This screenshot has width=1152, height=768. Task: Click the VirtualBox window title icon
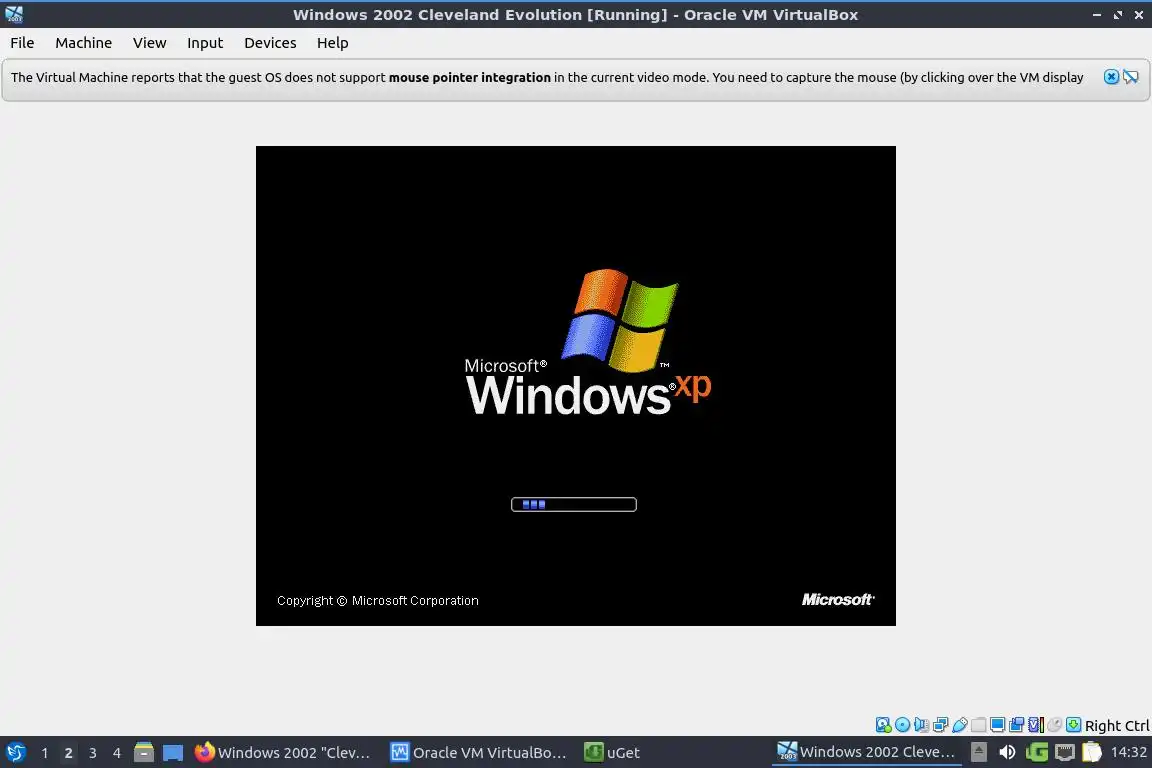pyautogui.click(x=14, y=14)
